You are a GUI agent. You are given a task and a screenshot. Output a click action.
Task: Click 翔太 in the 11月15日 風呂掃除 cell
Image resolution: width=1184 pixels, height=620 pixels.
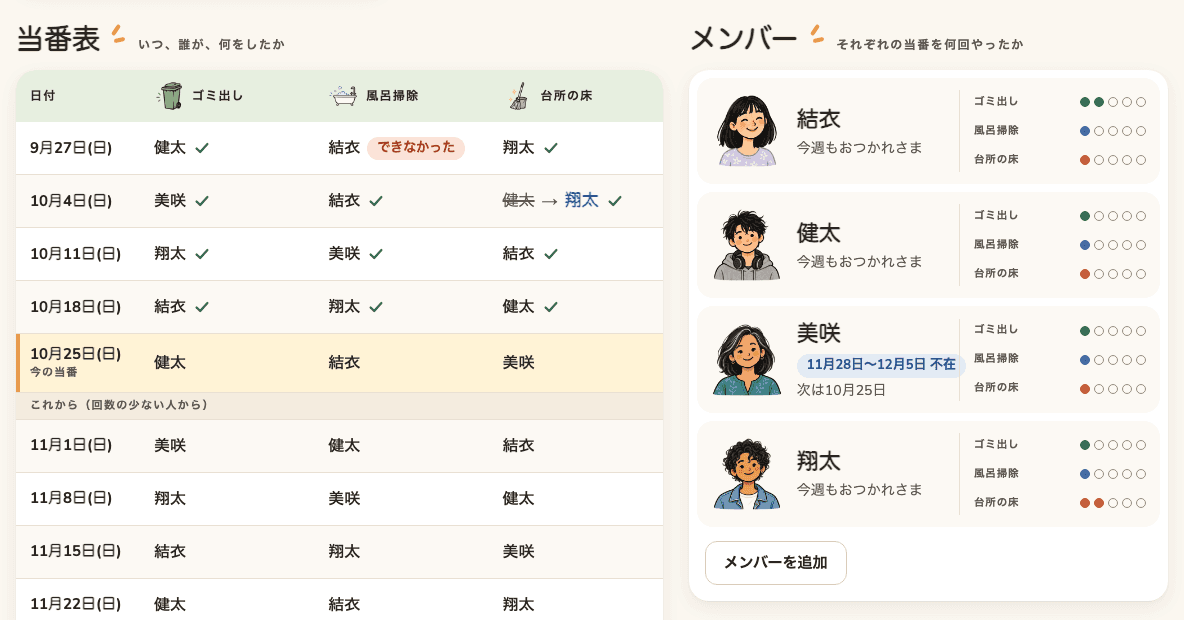[344, 551]
